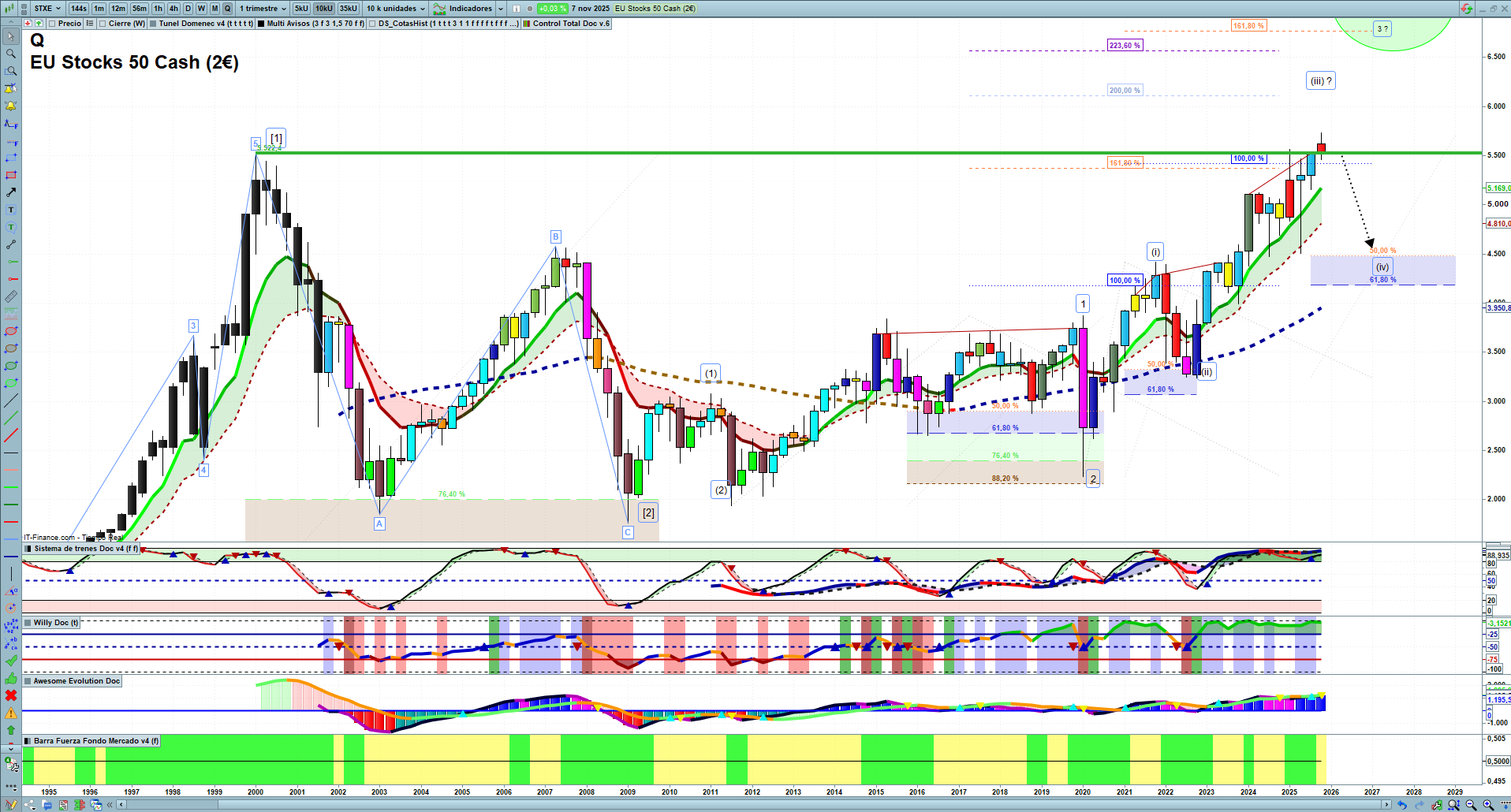This screenshot has height=812, width=1511.
Task: Select the black arrow drawing tool
Action: (x=10, y=192)
